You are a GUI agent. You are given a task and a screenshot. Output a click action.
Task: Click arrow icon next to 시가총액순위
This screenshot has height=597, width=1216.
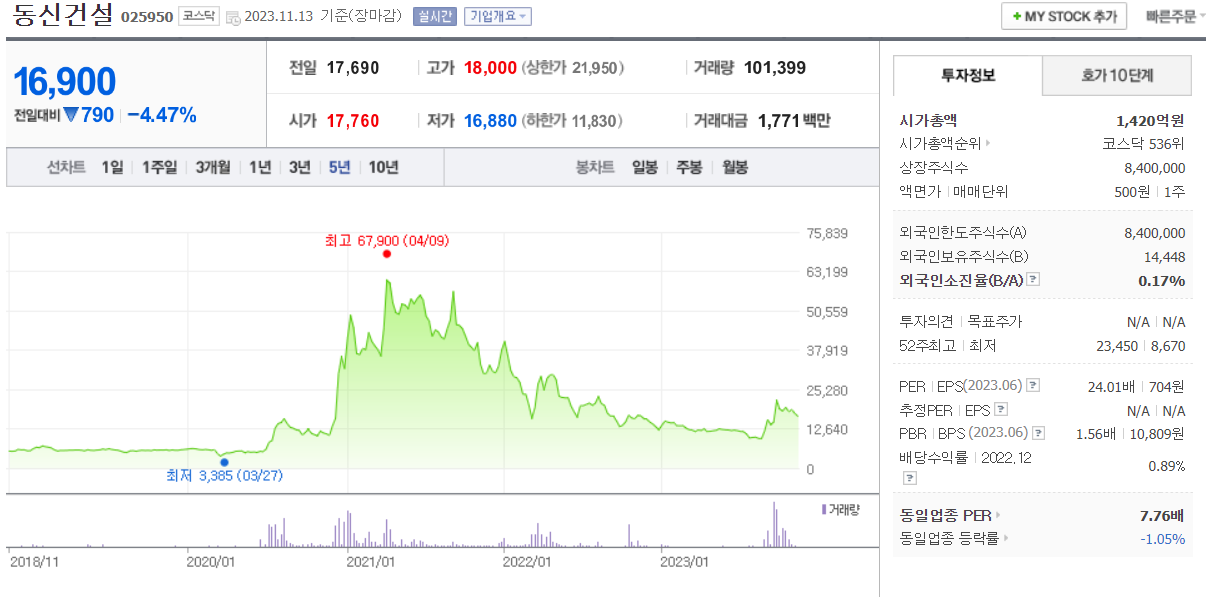988,144
